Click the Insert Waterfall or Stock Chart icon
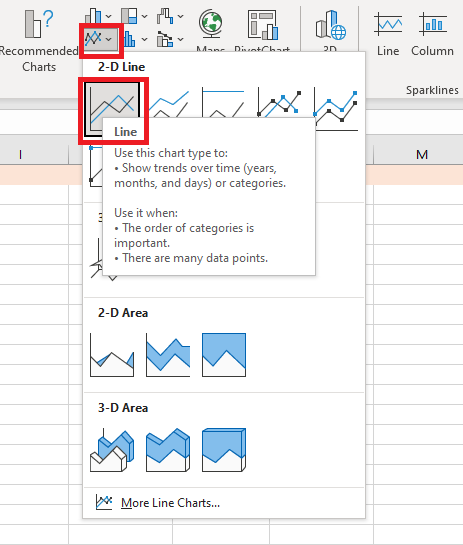The width and height of the screenshot is (463, 545). 165,16
